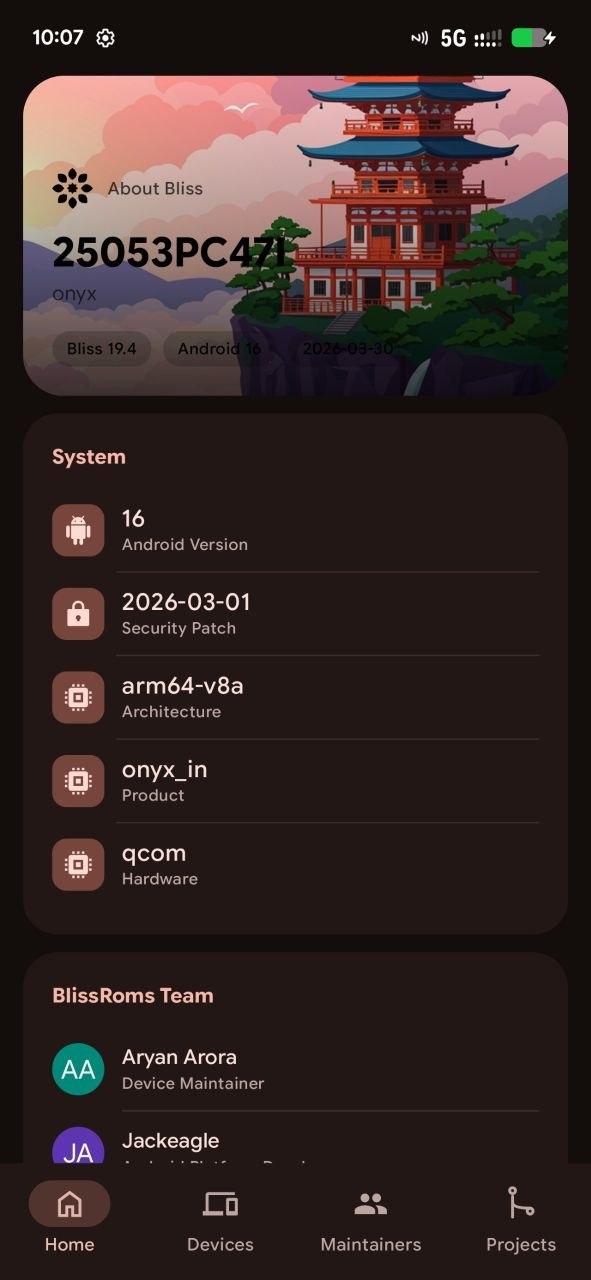Tap the AA avatar for Aryan Arora

click(78, 1069)
